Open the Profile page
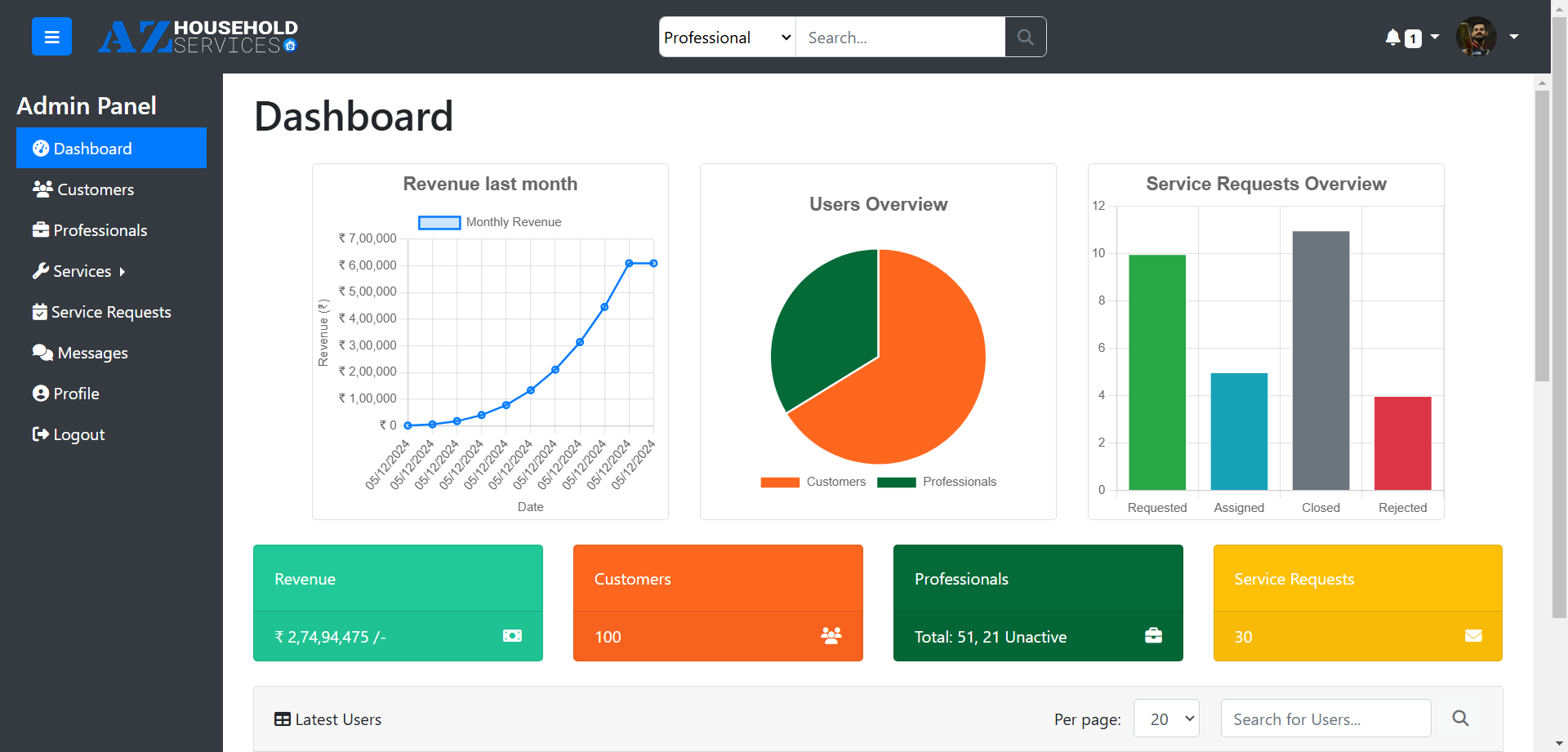The width and height of the screenshot is (1568, 752). (x=74, y=393)
